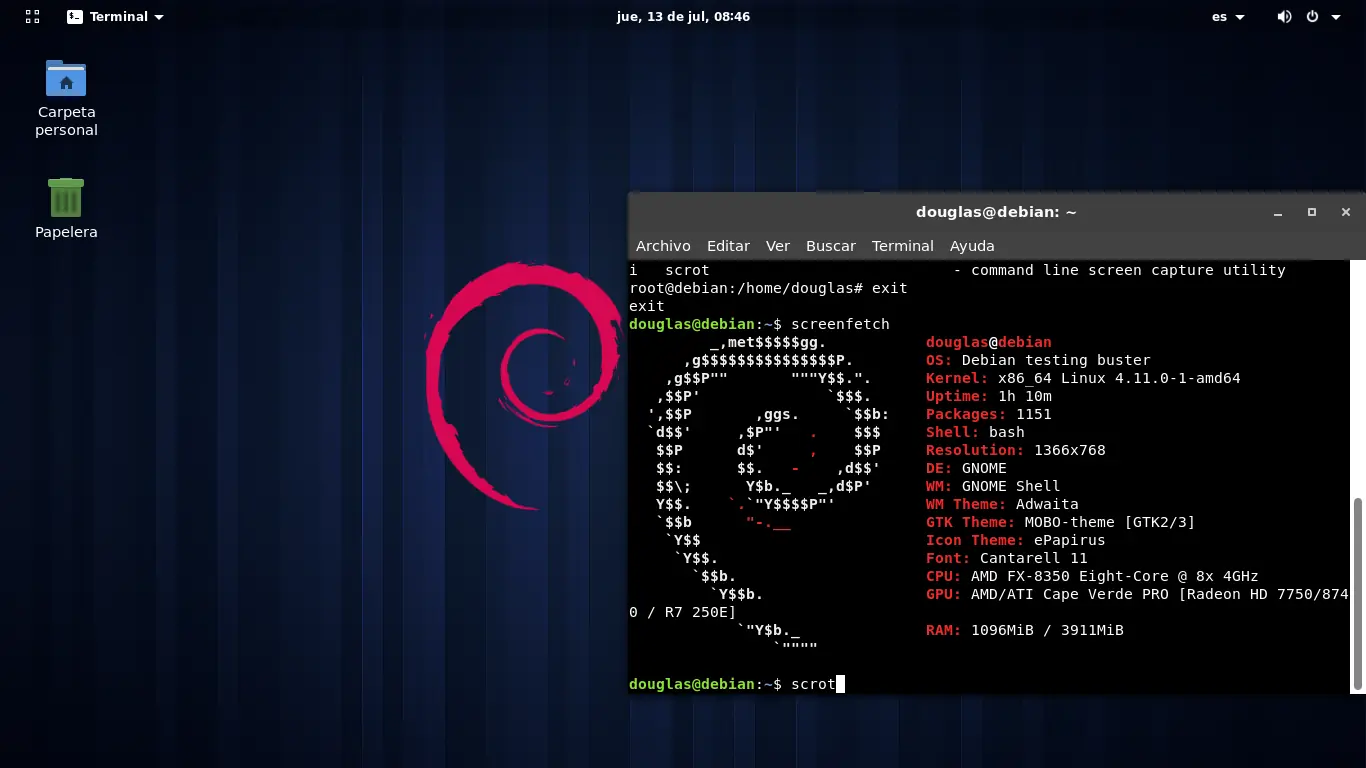Viewport: 1366px width, 768px height.
Task: Select the Carpeta personal desktop folder icon
Action: [x=66, y=98]
